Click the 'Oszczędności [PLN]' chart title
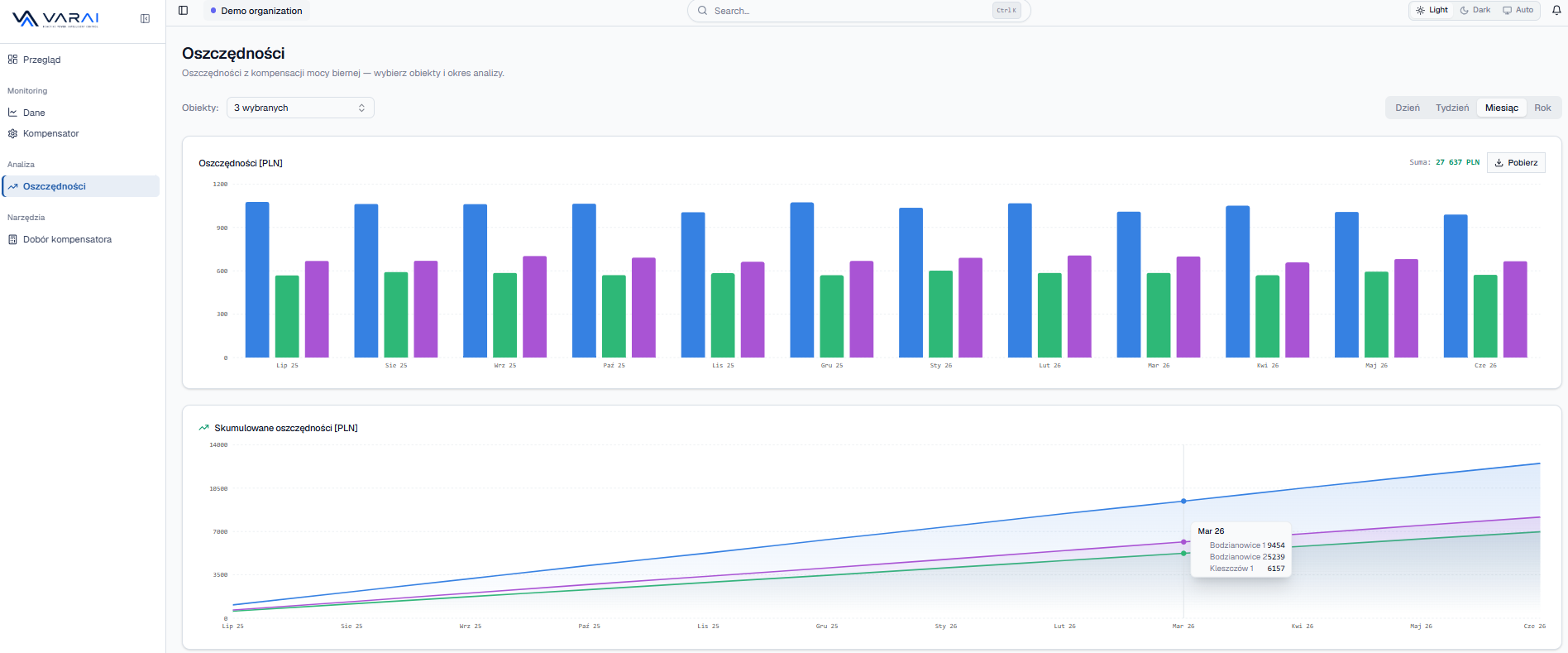This screenshot has width=1568, height=653. 241,163
